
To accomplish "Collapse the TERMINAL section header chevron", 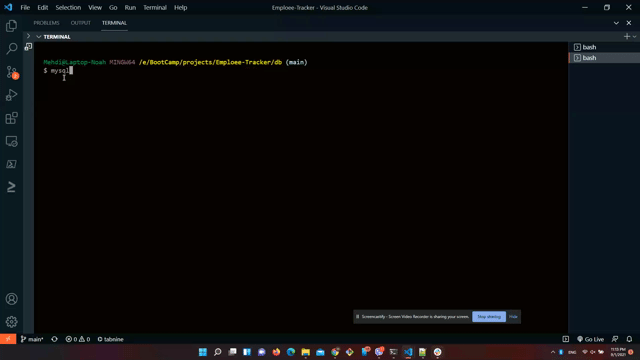I will tap(38, 37).
